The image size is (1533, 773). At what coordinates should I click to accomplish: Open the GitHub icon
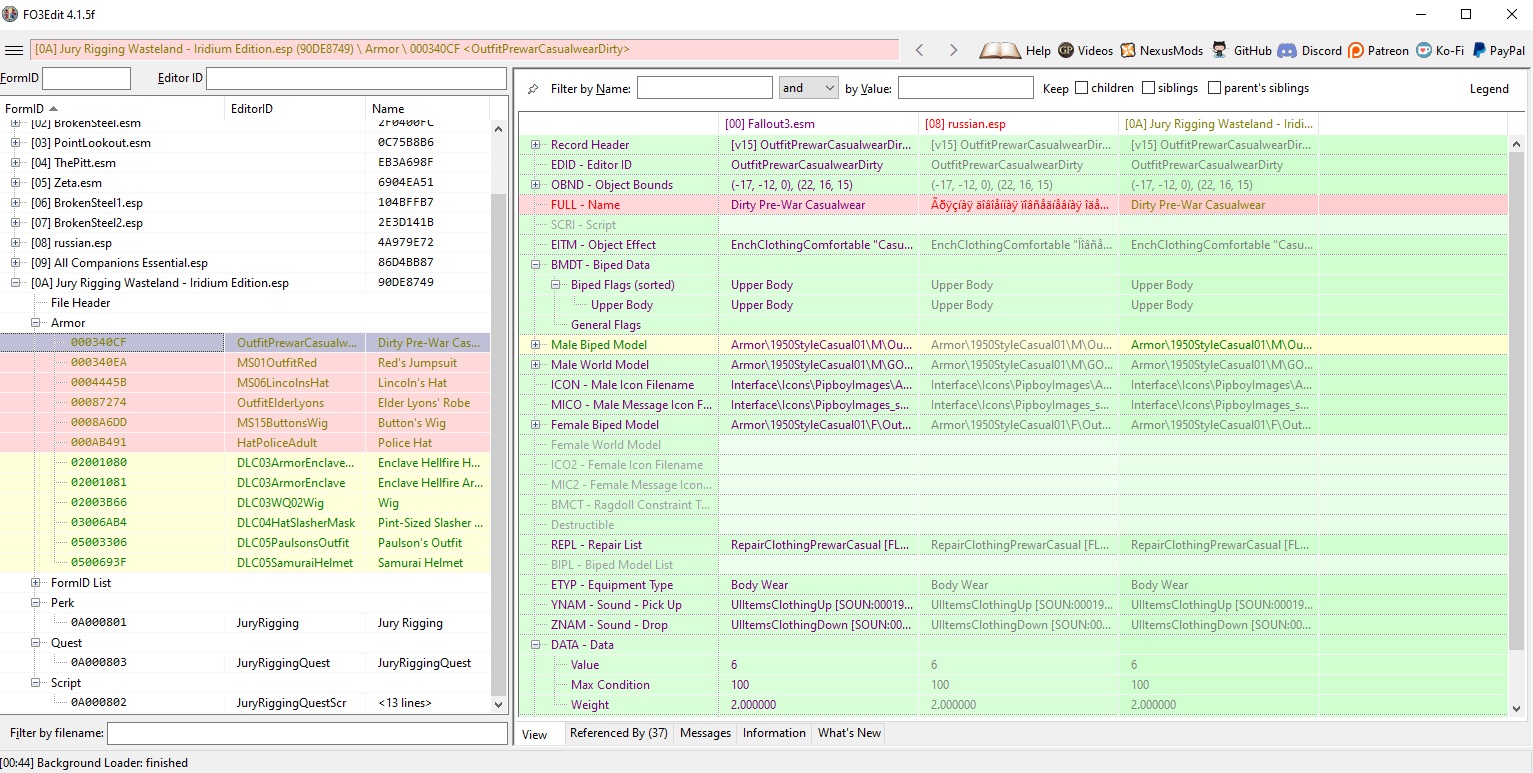pos(1220,50)
